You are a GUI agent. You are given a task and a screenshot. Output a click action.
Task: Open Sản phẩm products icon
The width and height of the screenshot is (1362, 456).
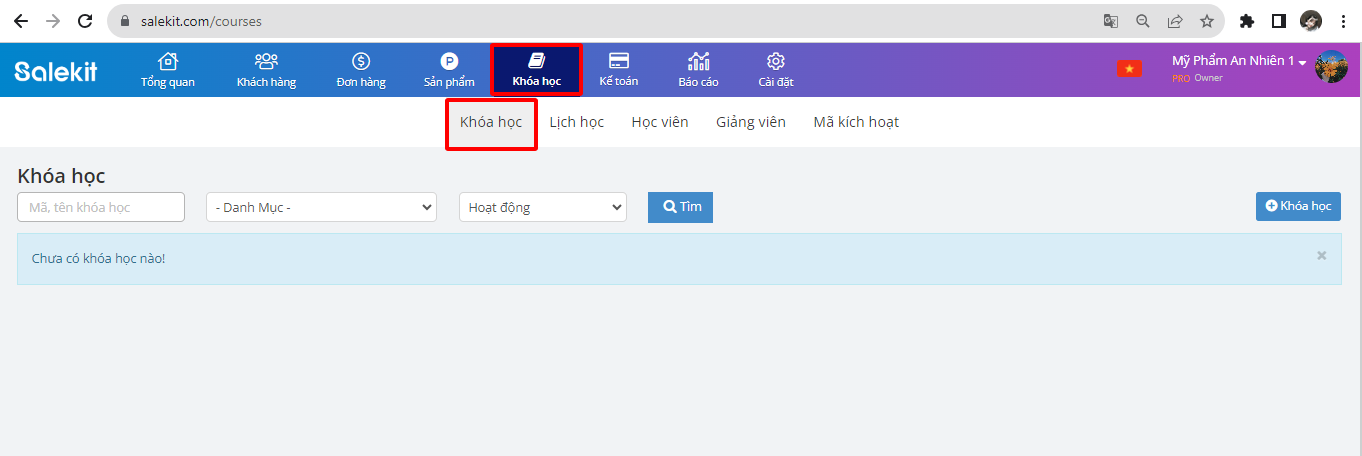coord(449,62)
